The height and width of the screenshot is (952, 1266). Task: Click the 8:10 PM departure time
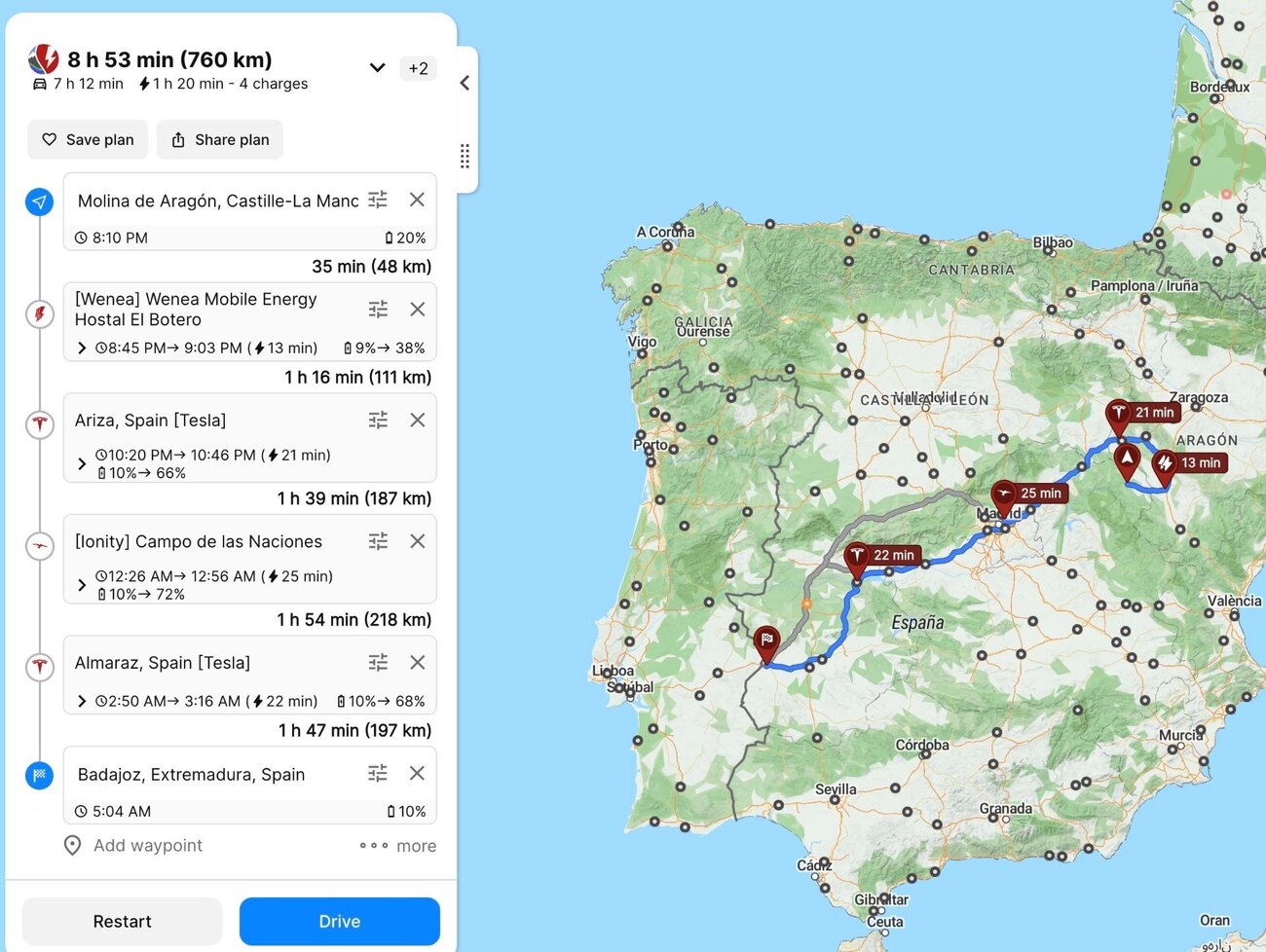click(x=112, y=238)
